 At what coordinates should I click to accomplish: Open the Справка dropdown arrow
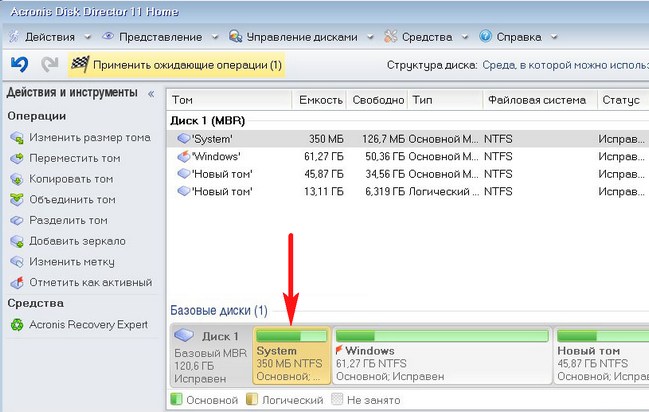tap(554, 37)
